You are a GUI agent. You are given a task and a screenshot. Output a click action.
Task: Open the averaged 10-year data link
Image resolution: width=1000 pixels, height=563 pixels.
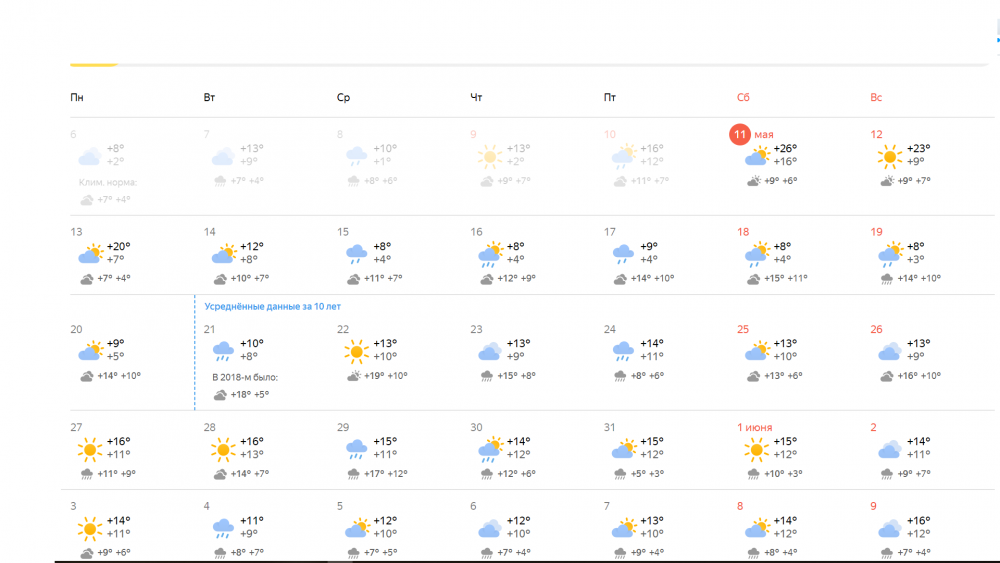coord(272,307)
